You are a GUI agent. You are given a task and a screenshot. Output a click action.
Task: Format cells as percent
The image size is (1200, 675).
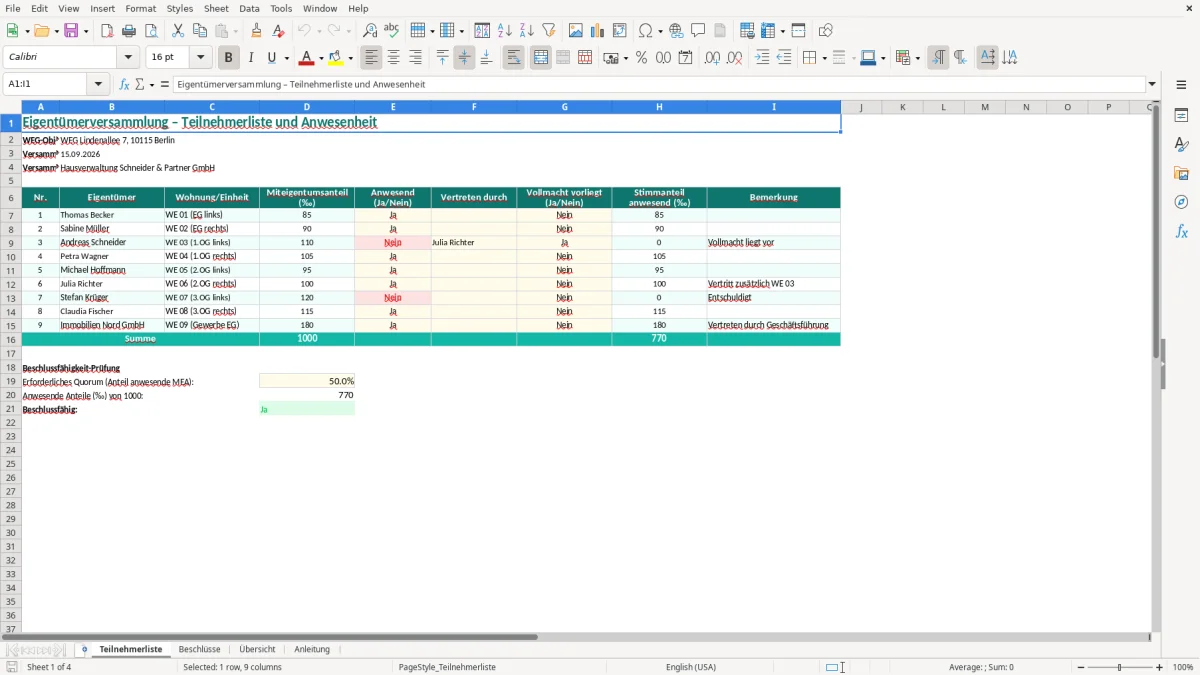(x=642, y=58)
